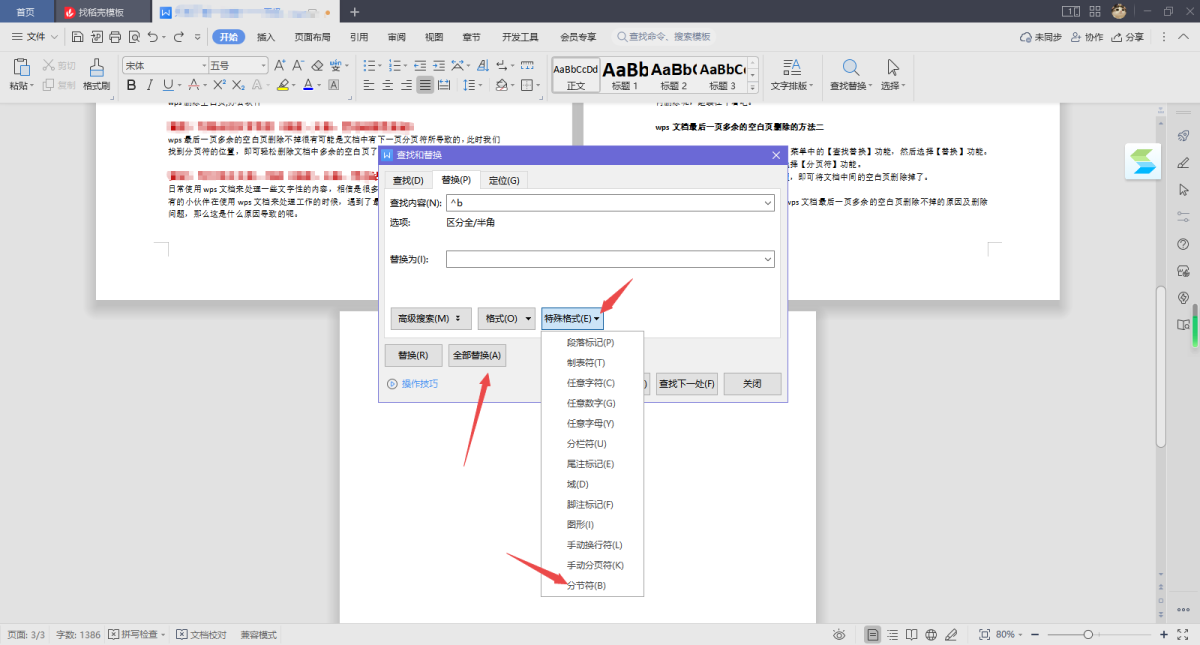Click the Align left paragraph icon
1200x645 pixels.
[x=369, y=85]
